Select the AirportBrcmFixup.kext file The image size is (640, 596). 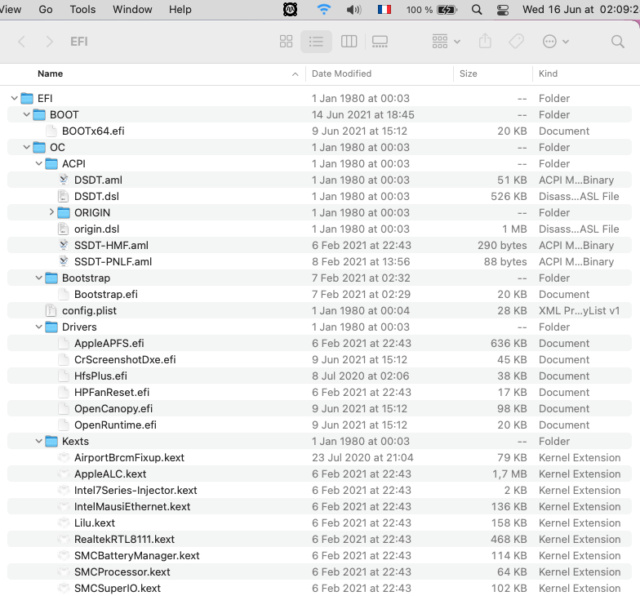click(129, 458)
